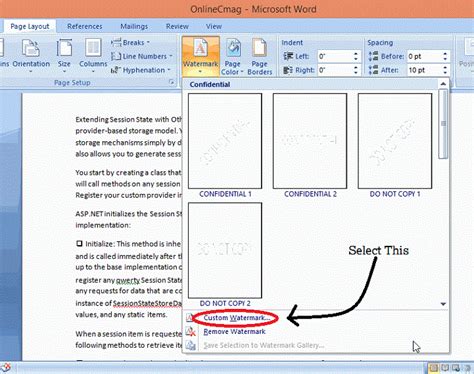Select the DO NOT COPY 1 watermark thumbnail
The height and width of the screenshot is (374, 474).
(395, 141)
